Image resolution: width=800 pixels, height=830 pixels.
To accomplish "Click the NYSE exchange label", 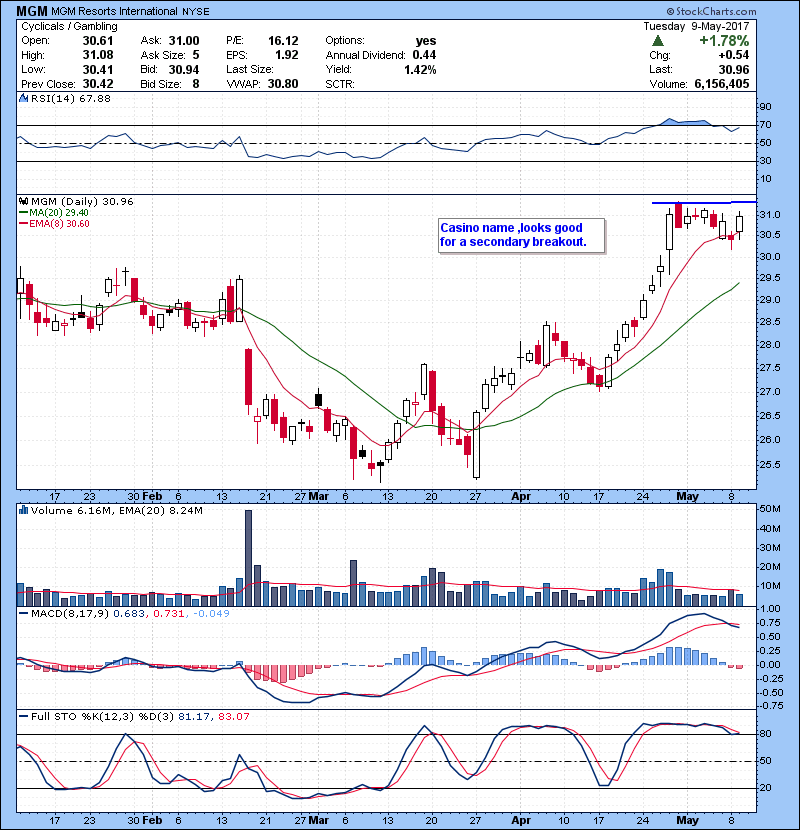I will tap(195, 11).
